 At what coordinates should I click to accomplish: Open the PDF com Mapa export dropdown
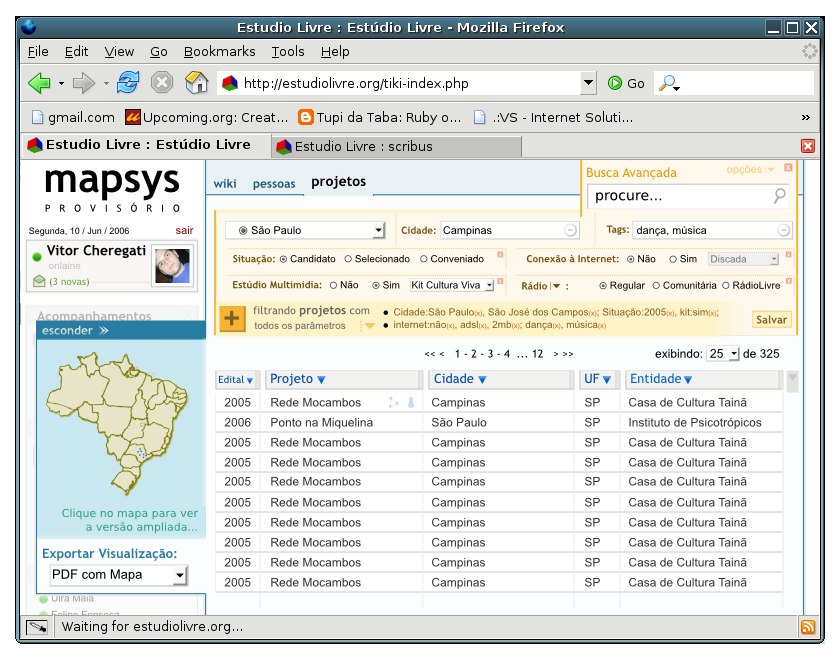click(118, 575)
